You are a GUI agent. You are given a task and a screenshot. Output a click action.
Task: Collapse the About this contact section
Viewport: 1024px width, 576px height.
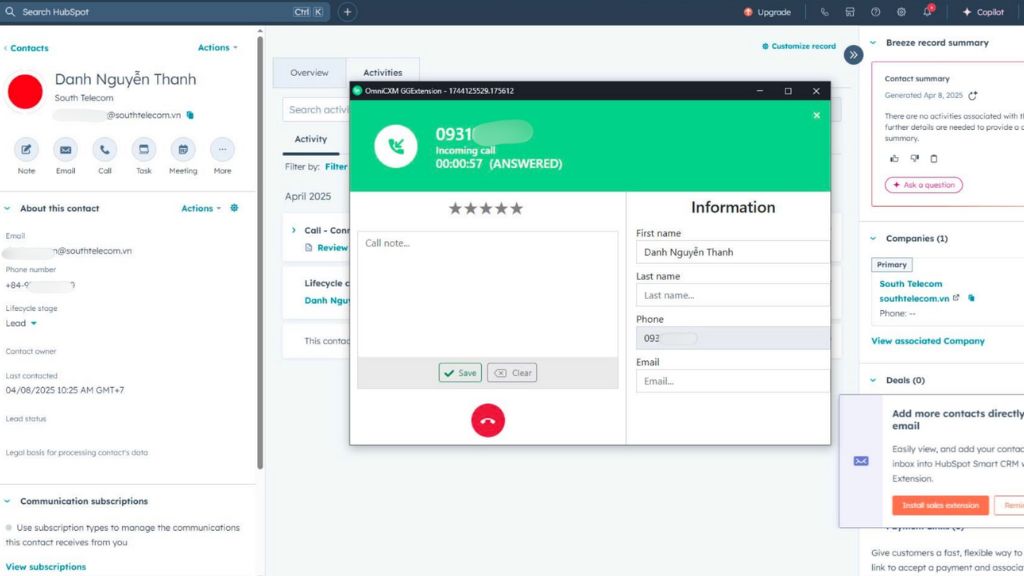pyautogui.click(x=7, y=208)
